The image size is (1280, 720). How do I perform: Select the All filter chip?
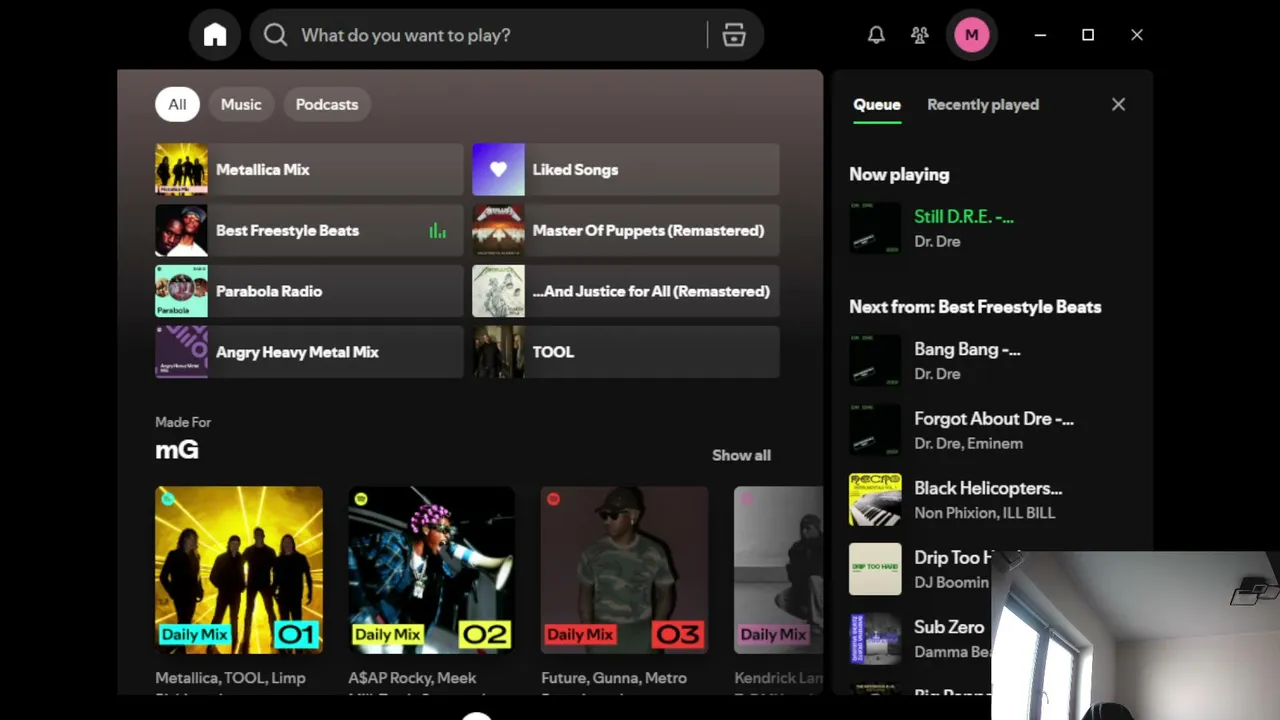(x=177, y=104)
